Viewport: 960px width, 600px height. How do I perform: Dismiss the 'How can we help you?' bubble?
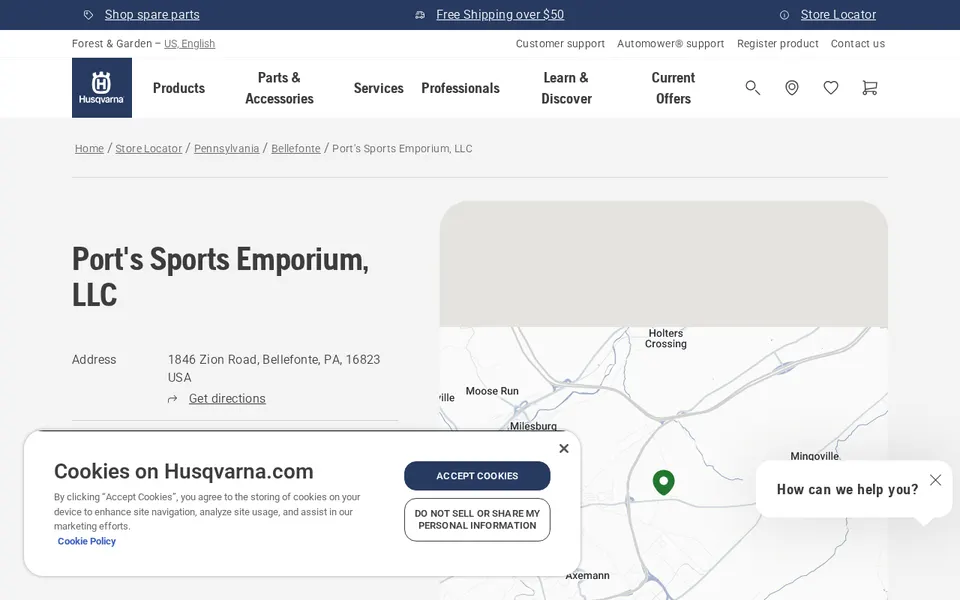click(x=936, y=480)
